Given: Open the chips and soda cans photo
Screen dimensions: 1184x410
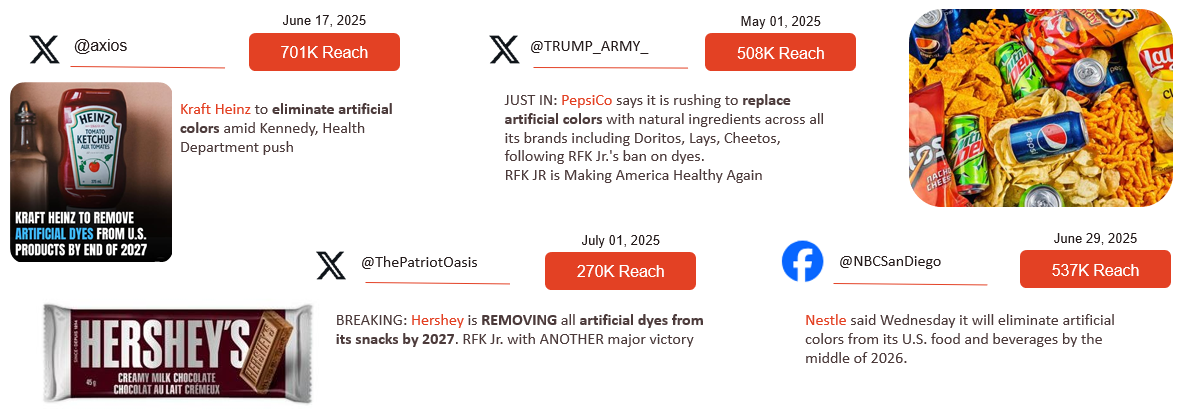Looking at the screenshot, I should [1040, 107].
